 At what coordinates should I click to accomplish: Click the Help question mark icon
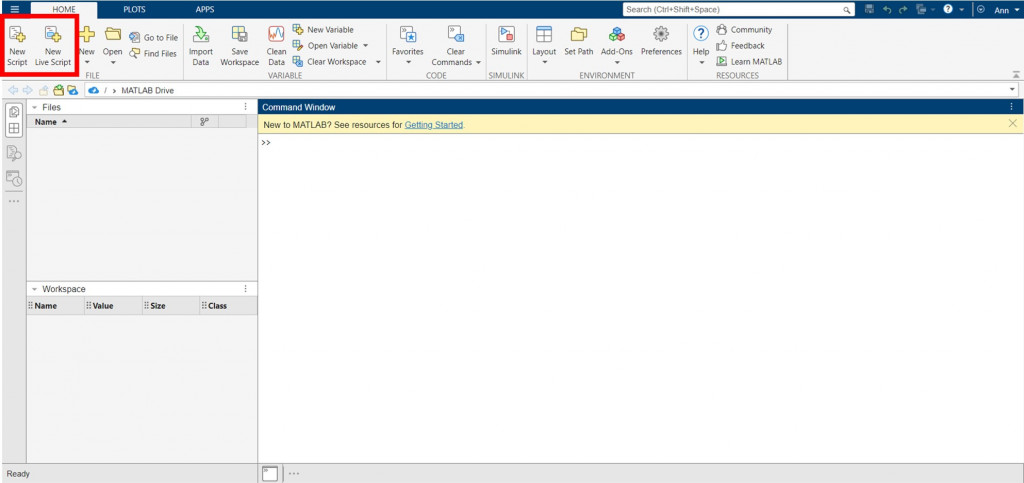701,34
